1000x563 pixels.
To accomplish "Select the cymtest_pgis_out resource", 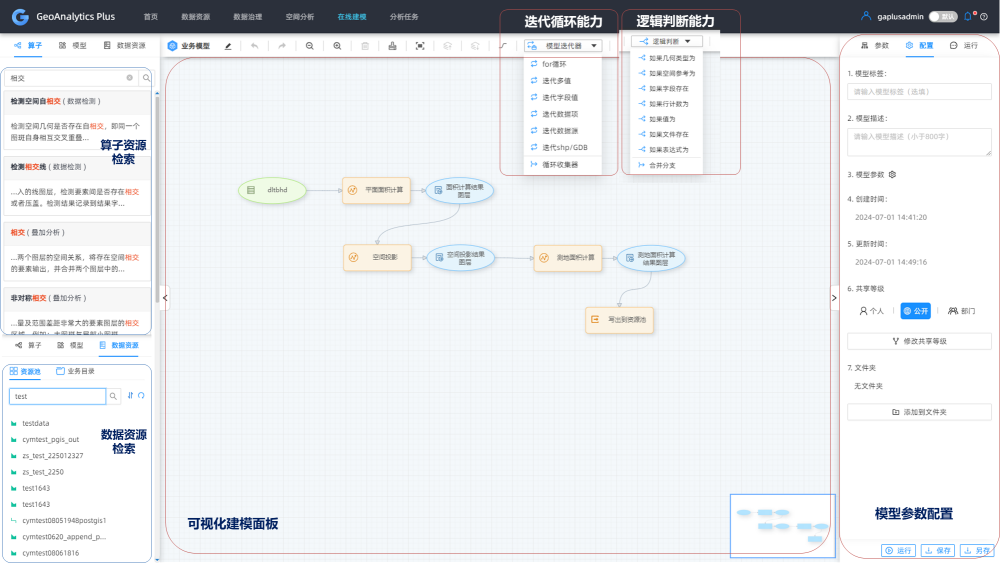I will point(50,439).
